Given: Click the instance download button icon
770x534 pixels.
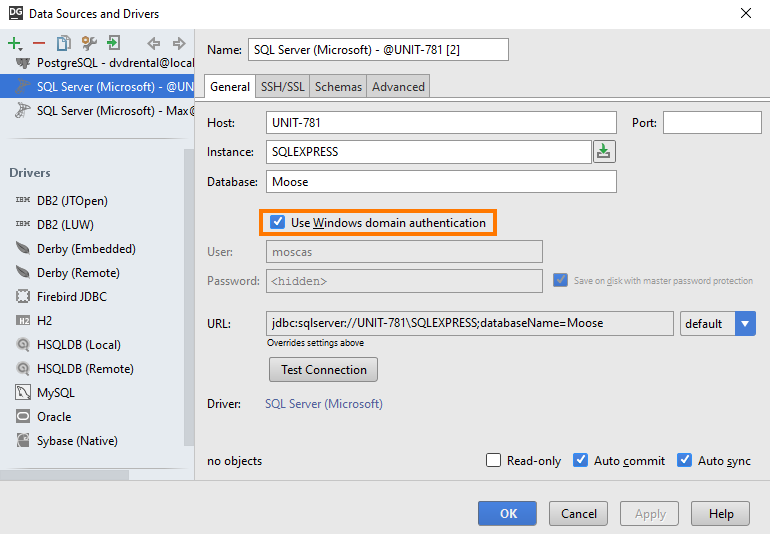Looking at the screenshot, I should (x=604, y=152).
